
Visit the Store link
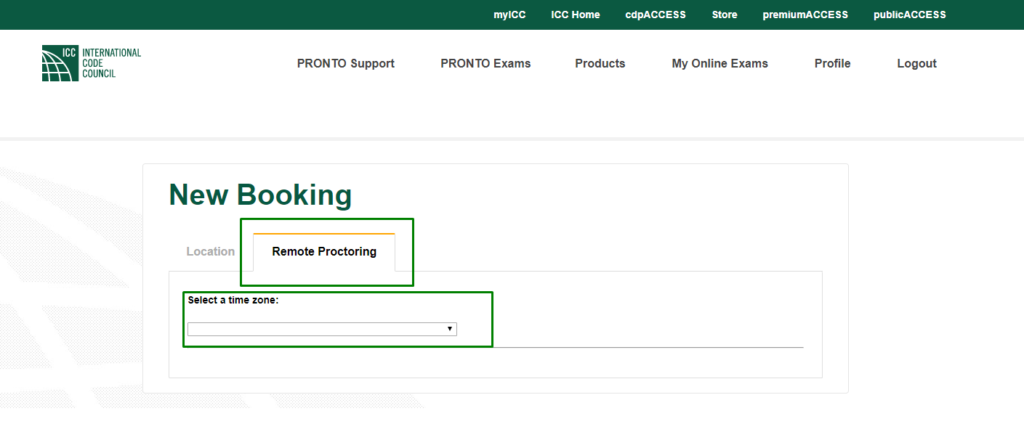pyautogui.click(x=724, y=15)
